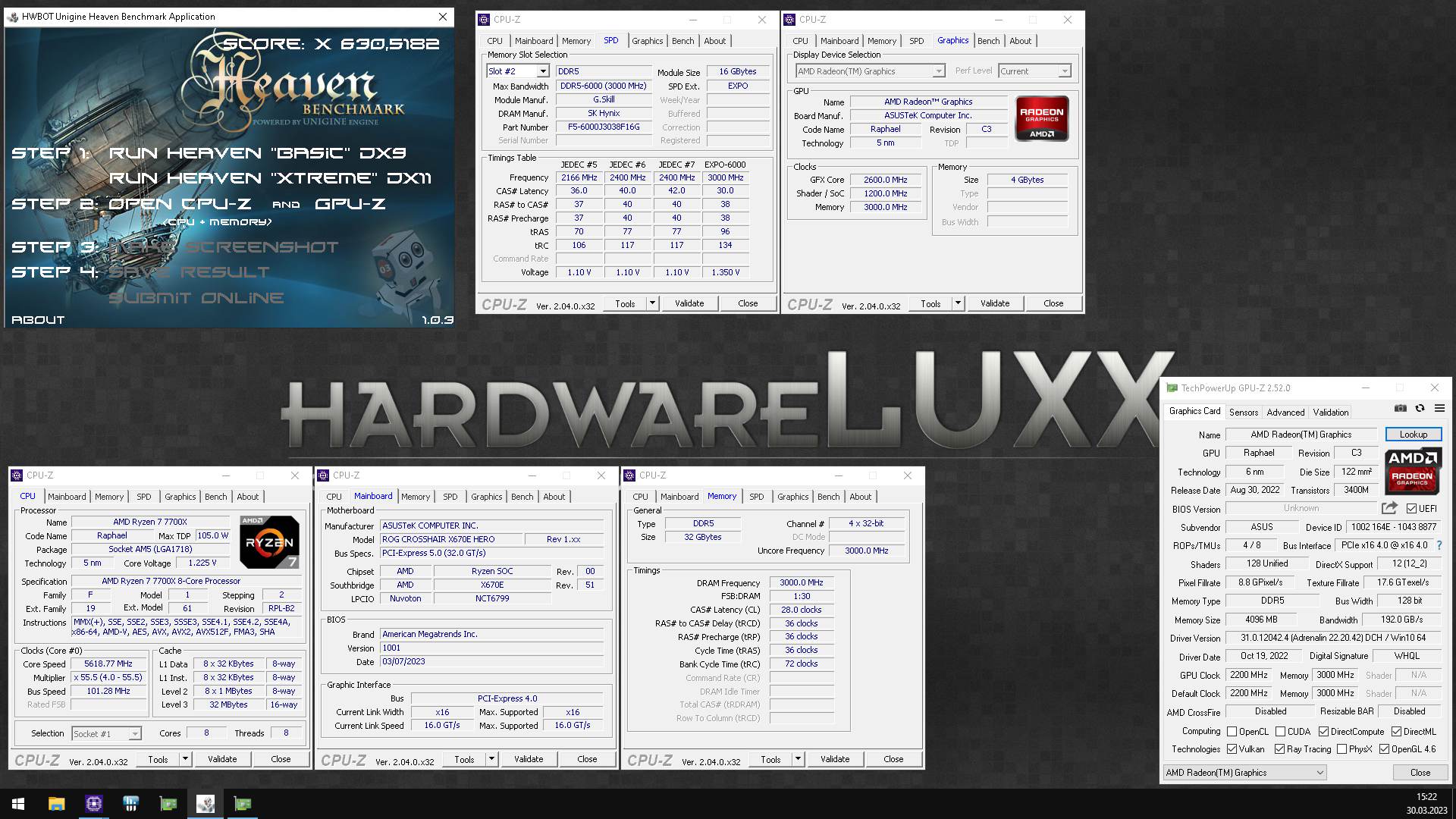
Task: Expand Tools arrow in CPU-Z Memory window
Action: pyautogui.click(x=798, y=759)
